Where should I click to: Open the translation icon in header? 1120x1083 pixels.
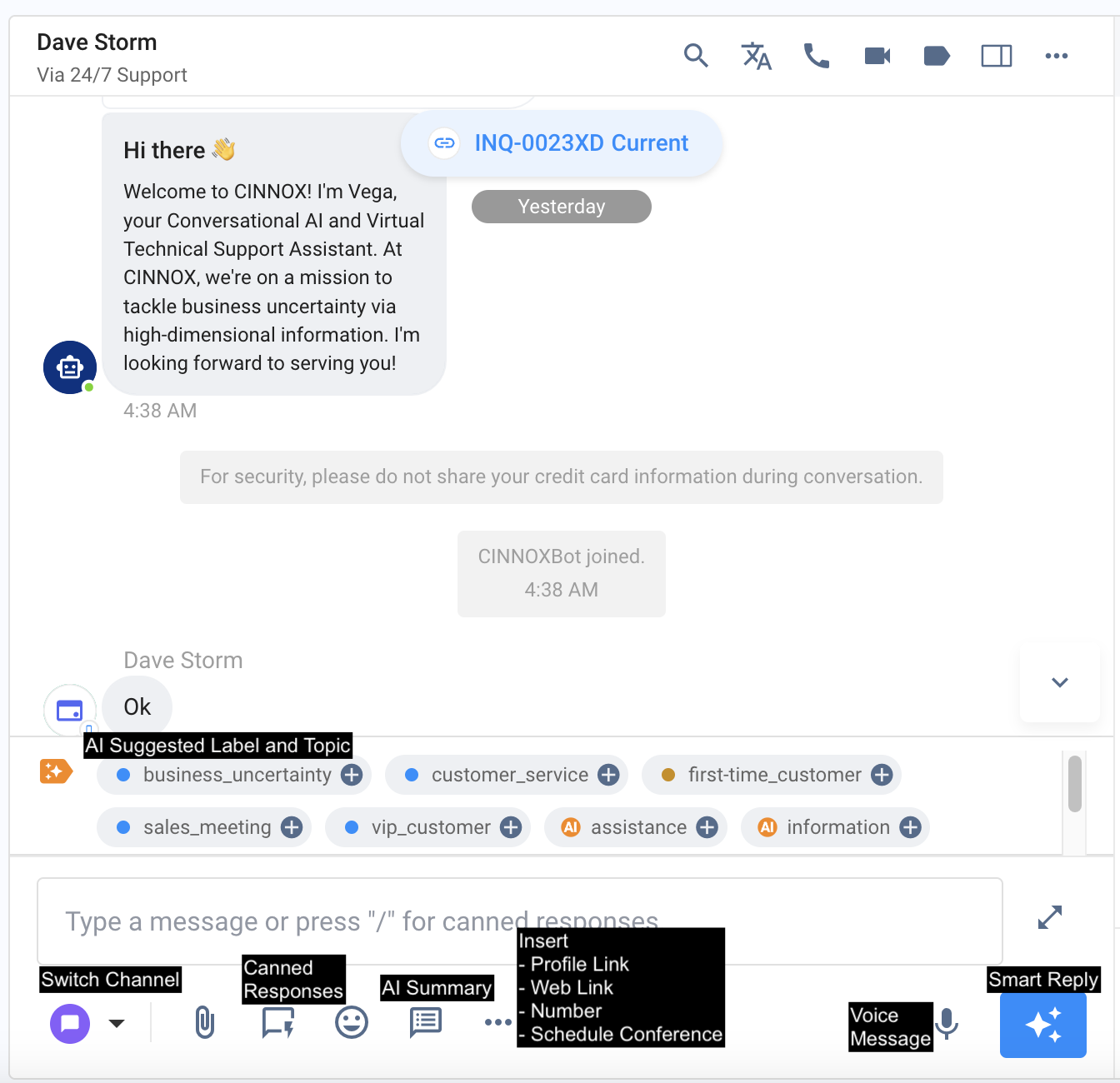click(x=757, y=56)
